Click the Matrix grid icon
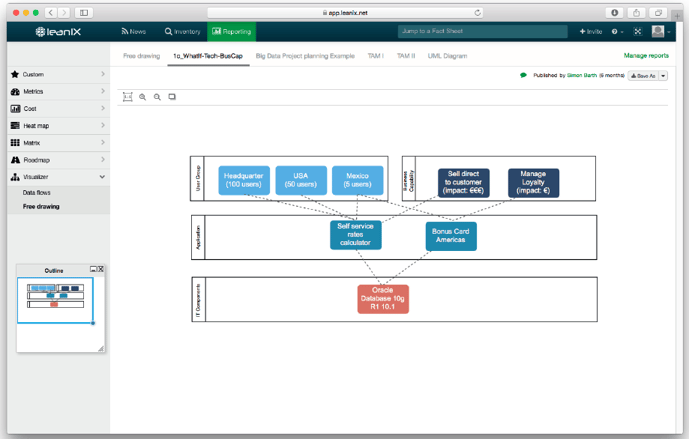The image size is (689, 439). [15, 143]
